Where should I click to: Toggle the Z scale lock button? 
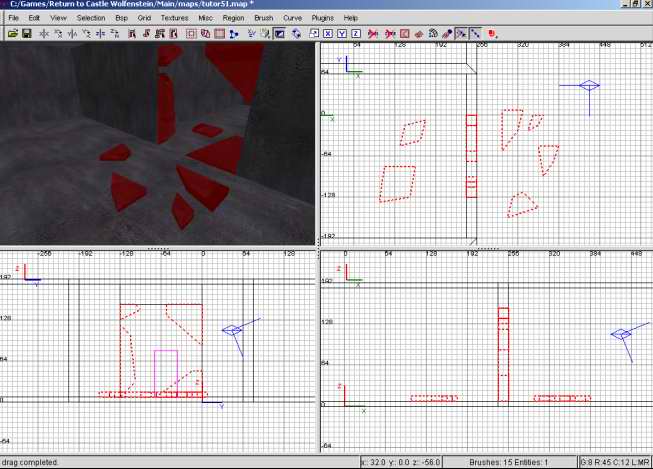[356, 33]
